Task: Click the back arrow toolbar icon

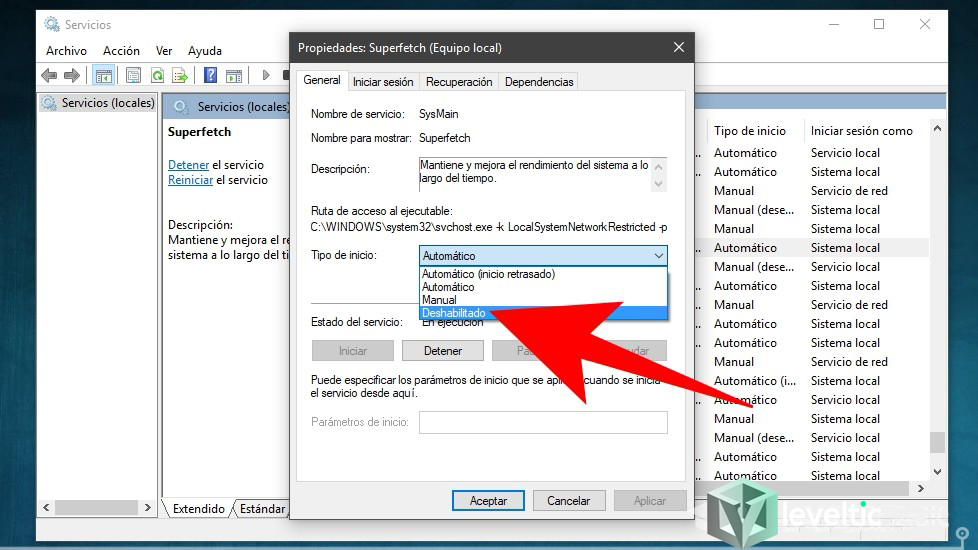Action: (x=49, y=75)
